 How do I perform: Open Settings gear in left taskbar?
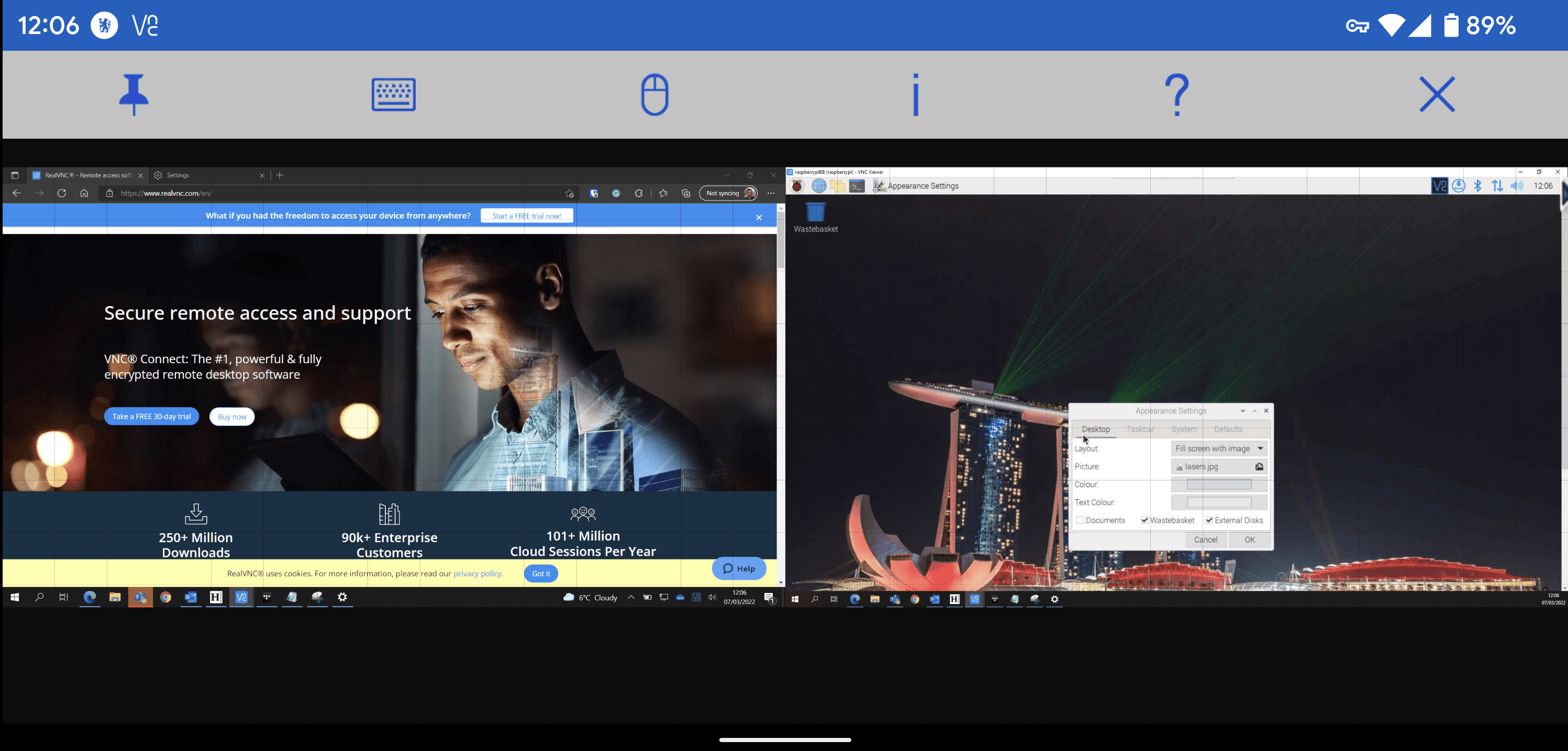pos(343,597)
